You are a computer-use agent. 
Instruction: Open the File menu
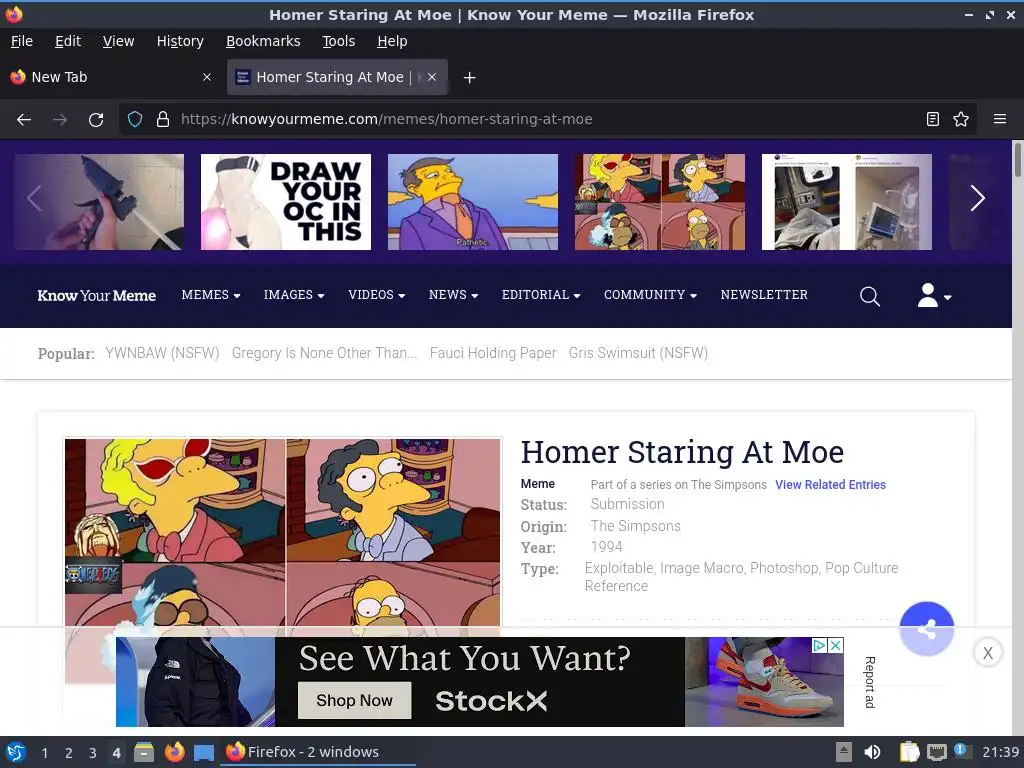click(22, 41)
